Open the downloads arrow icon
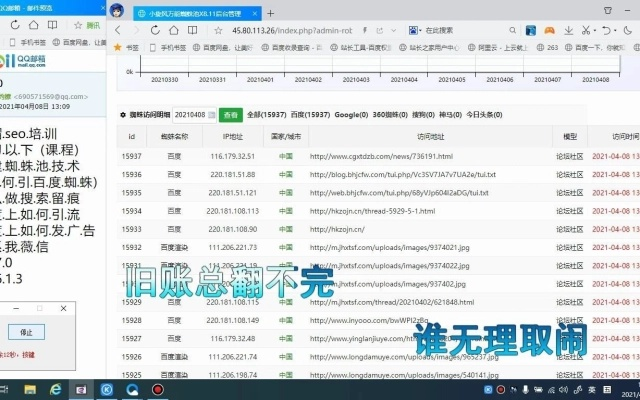 click(x=569, y=30)
